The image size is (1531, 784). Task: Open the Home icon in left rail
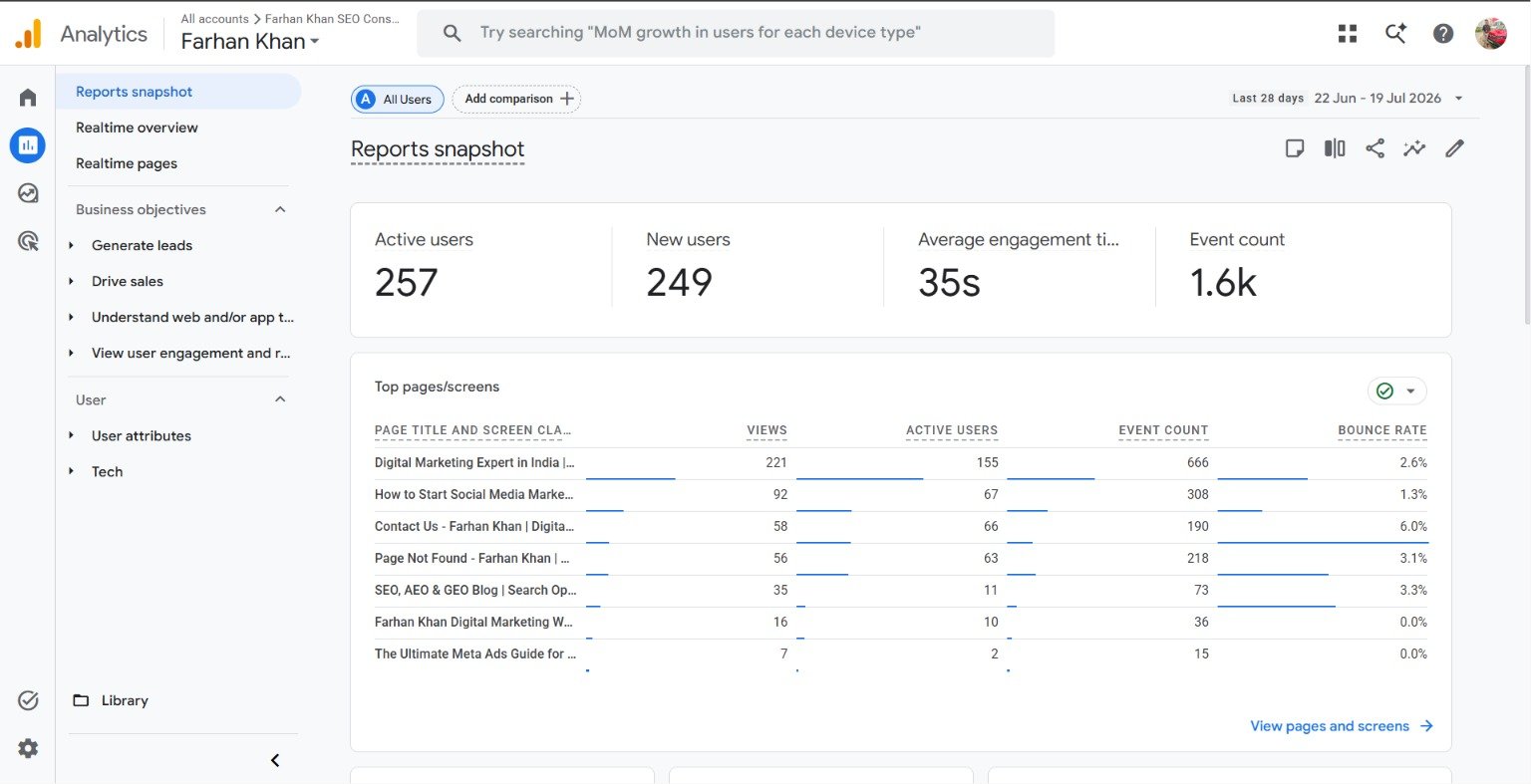tap(28, 98)
